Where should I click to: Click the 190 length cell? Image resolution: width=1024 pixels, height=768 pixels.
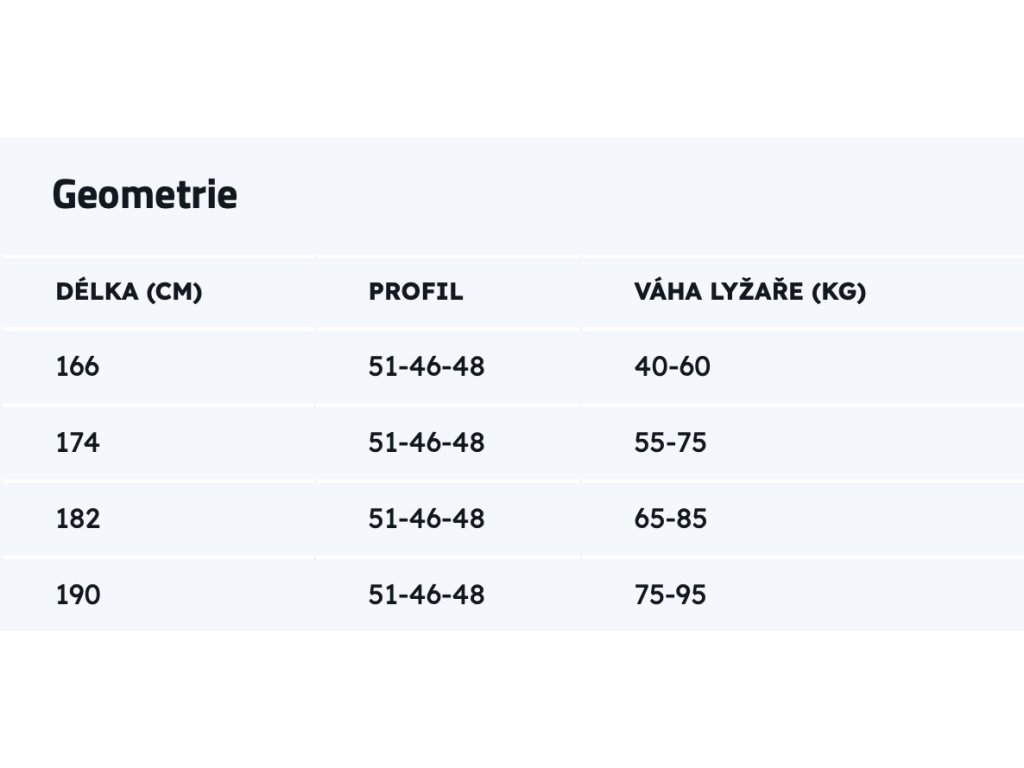[78, 595]
